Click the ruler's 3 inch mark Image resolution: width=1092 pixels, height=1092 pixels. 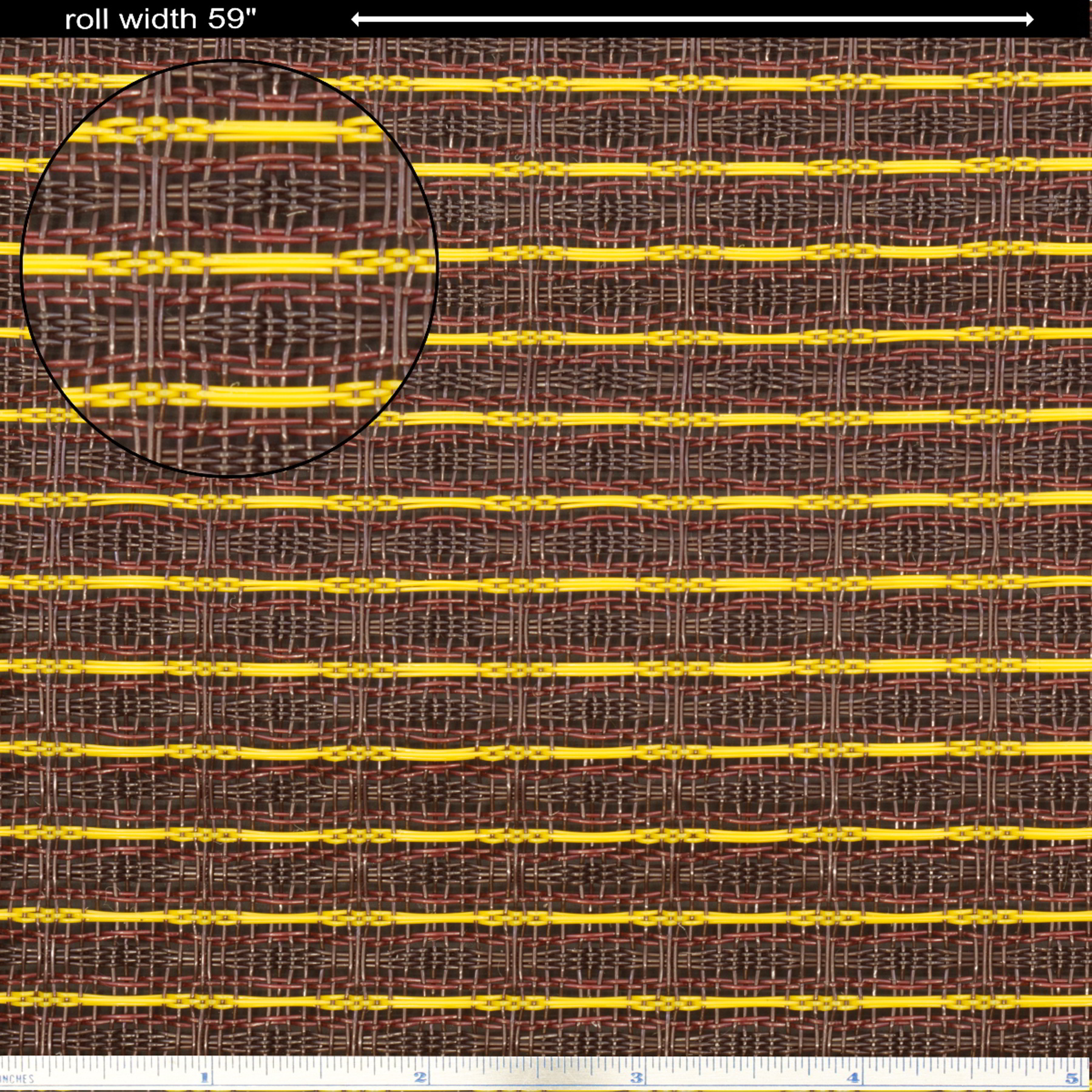coord(636,1077)
